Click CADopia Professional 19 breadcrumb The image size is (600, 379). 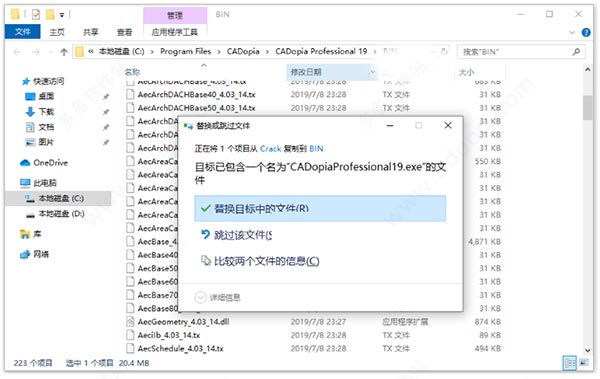pyautogui.click(x=321, y=51)
